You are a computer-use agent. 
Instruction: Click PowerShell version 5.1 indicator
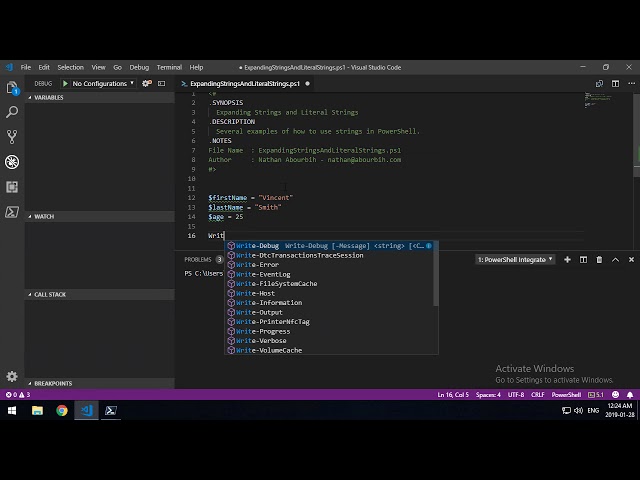point(596,395)
